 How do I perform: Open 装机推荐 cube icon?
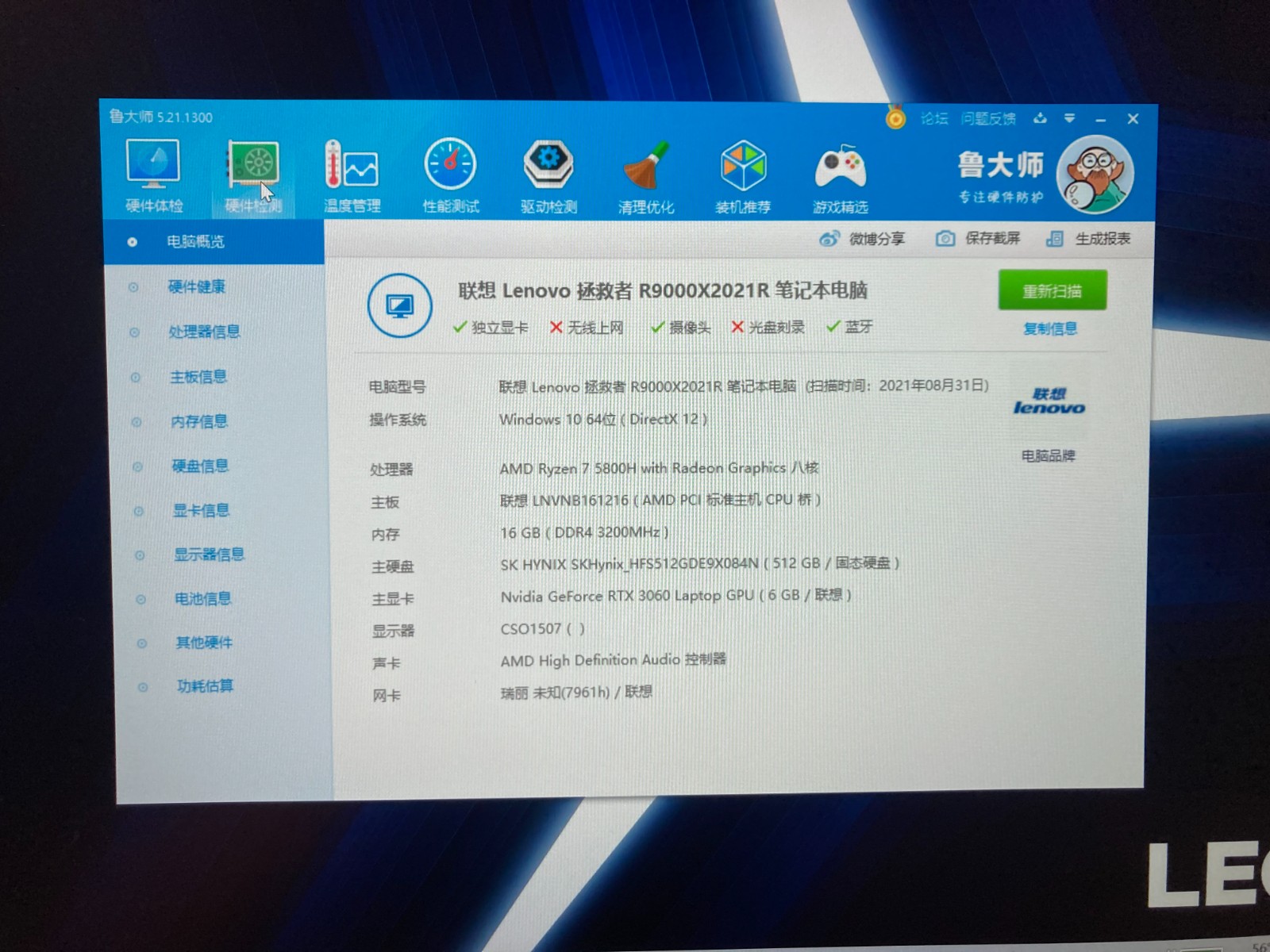(x=743, y=176)
